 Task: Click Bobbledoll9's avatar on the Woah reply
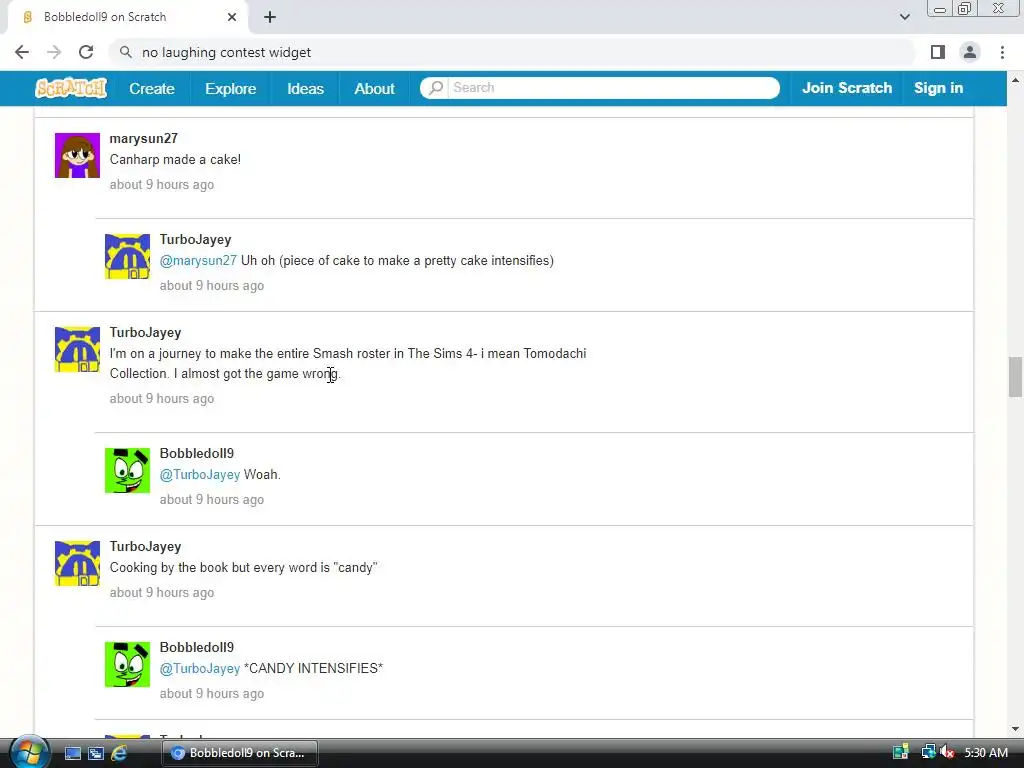pyautogui.click(x=127, y=470)
